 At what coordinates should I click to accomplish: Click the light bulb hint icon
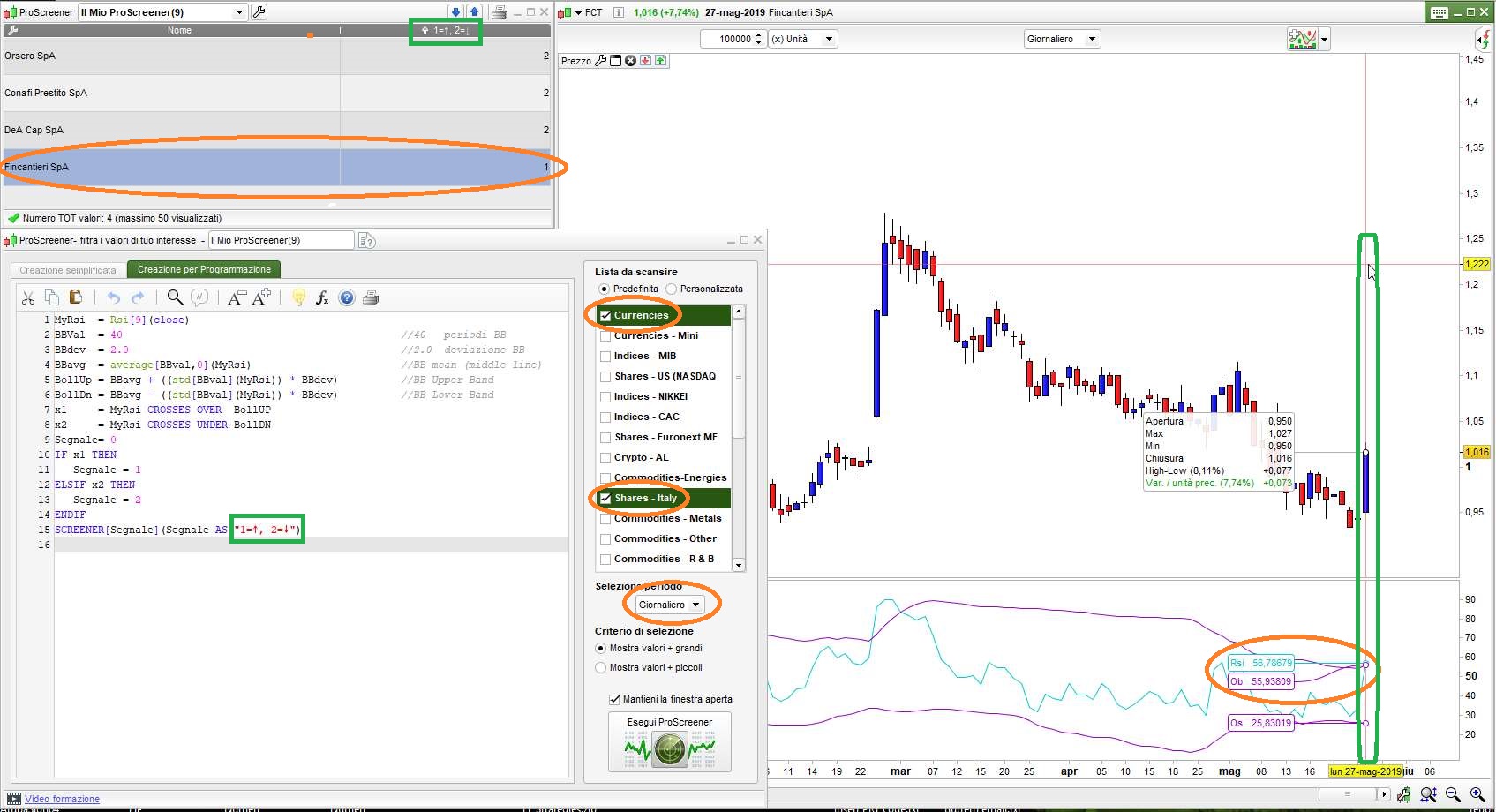click(x=298, y=297)
